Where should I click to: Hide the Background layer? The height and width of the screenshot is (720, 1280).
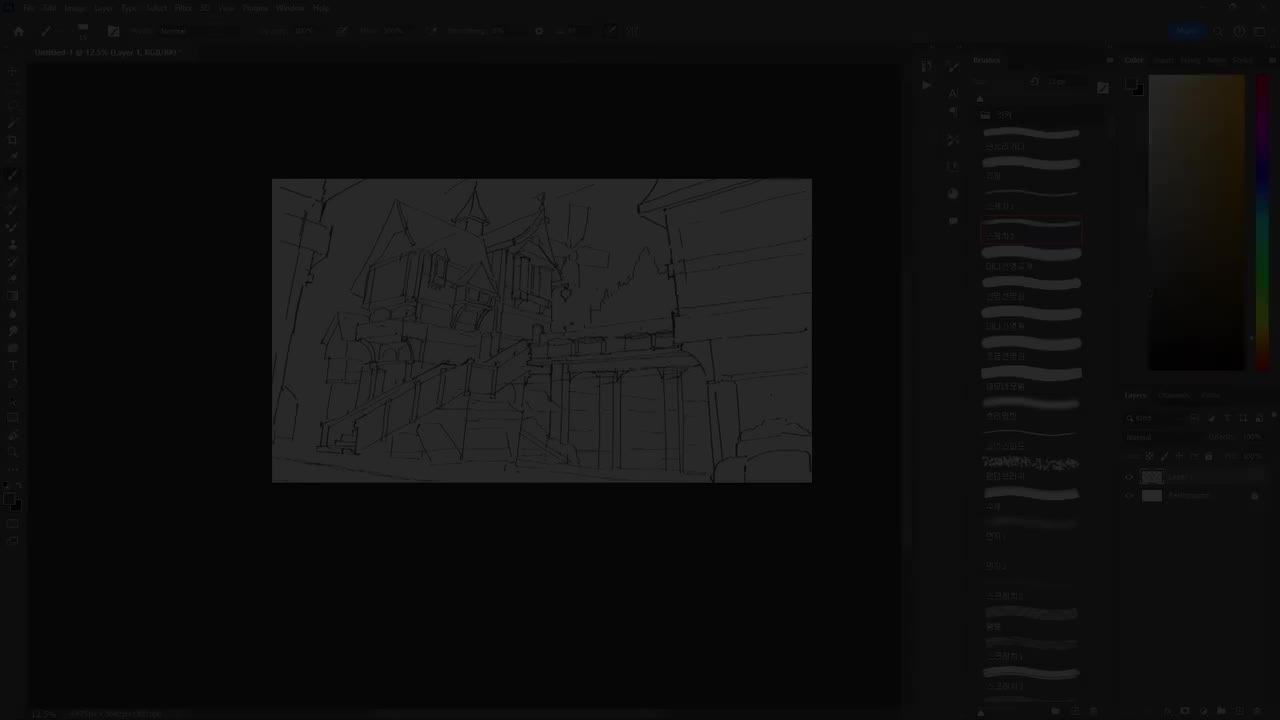[x=1130, y=495]
